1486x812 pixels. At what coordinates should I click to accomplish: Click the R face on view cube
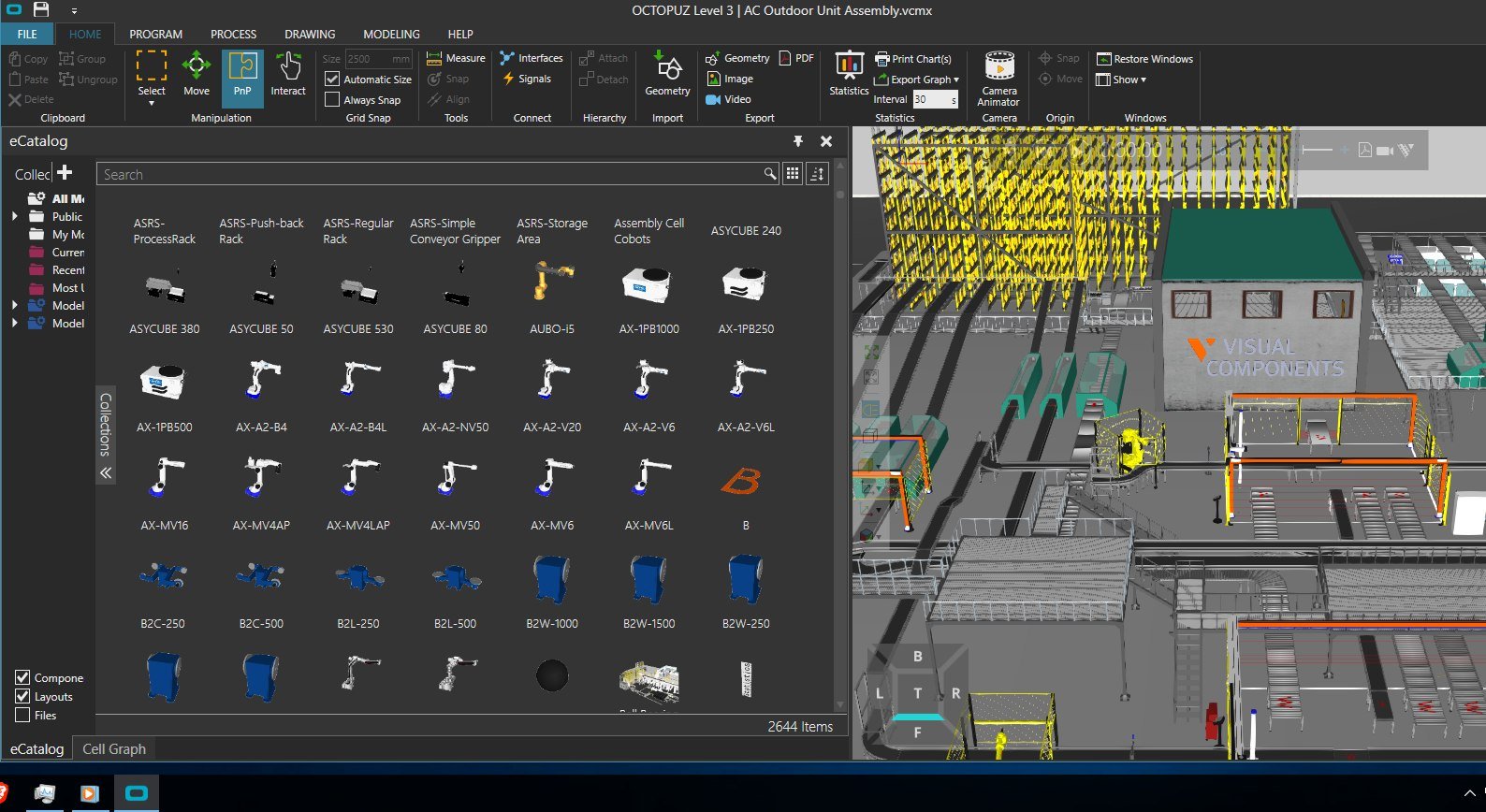[x=955, y=693]
